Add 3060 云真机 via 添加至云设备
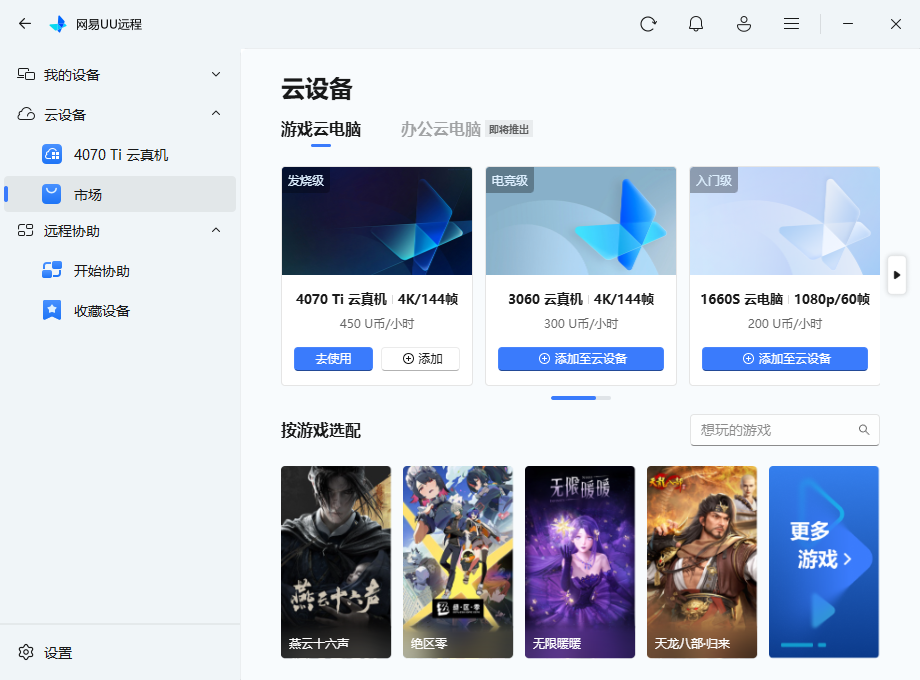Image resolution: width=920 pixels, height=680 pixels. pyautogui.click(x=581, y=358)
